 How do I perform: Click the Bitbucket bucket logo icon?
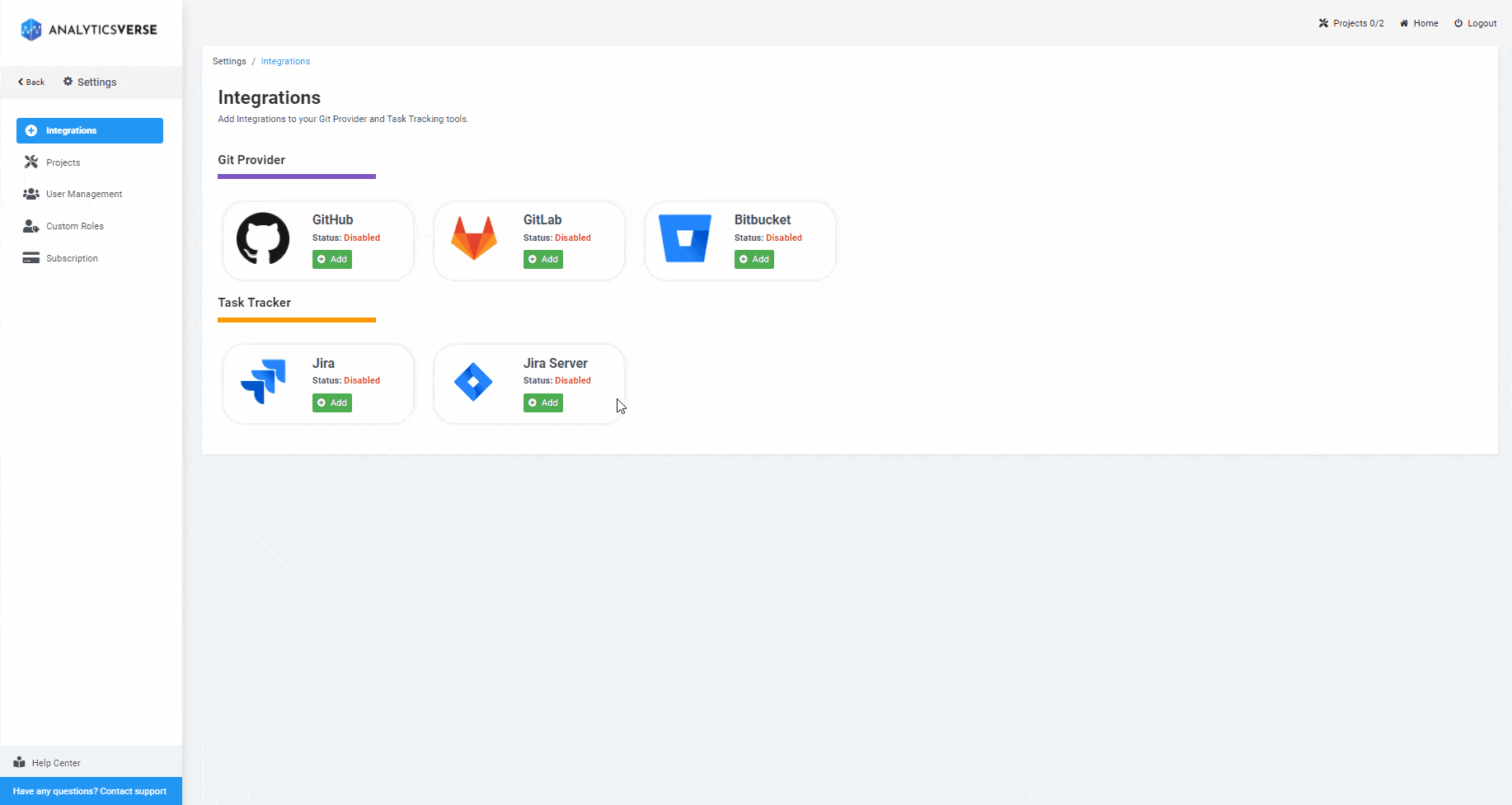685,239
